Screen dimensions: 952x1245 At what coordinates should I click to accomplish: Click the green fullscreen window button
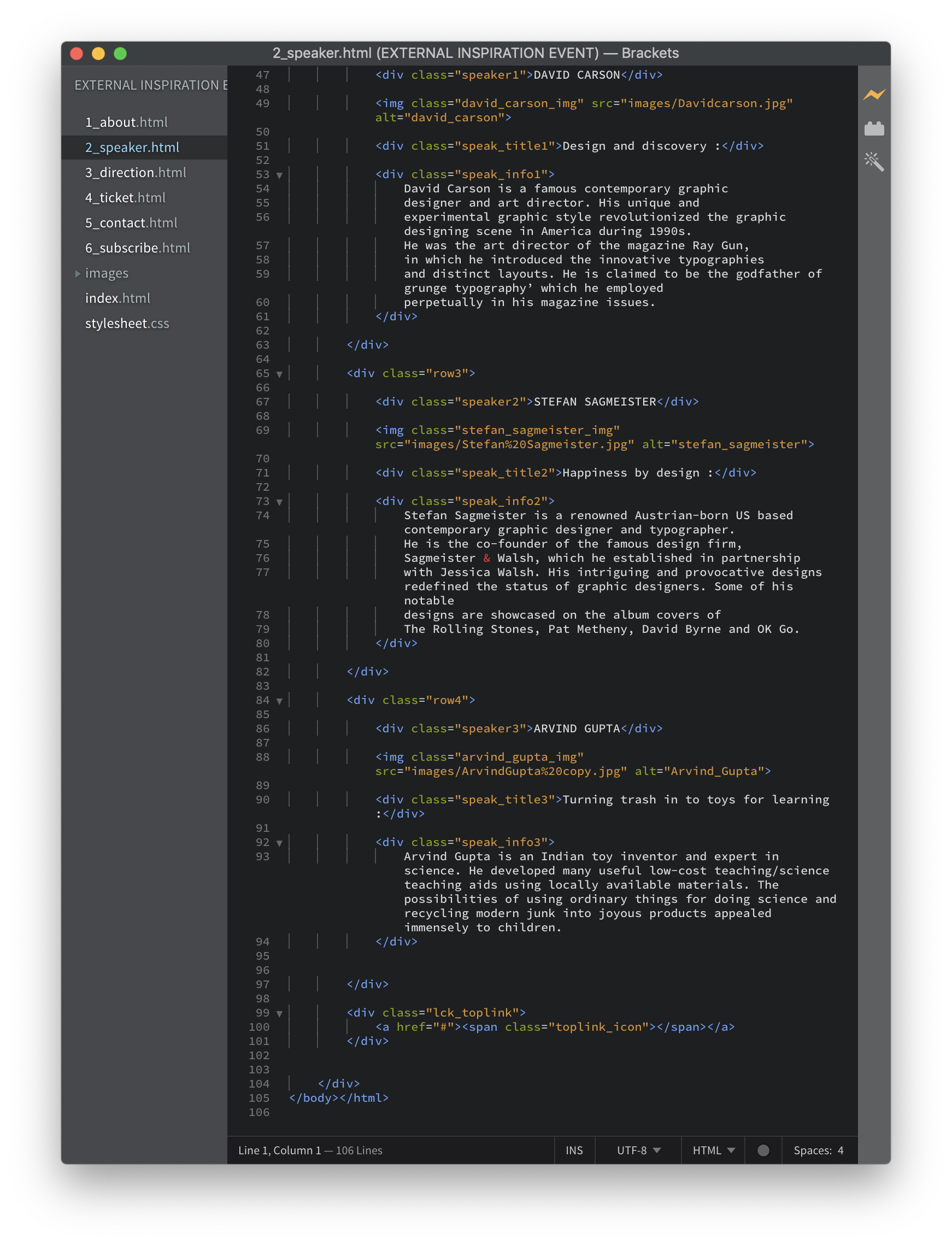coord(120,54)
